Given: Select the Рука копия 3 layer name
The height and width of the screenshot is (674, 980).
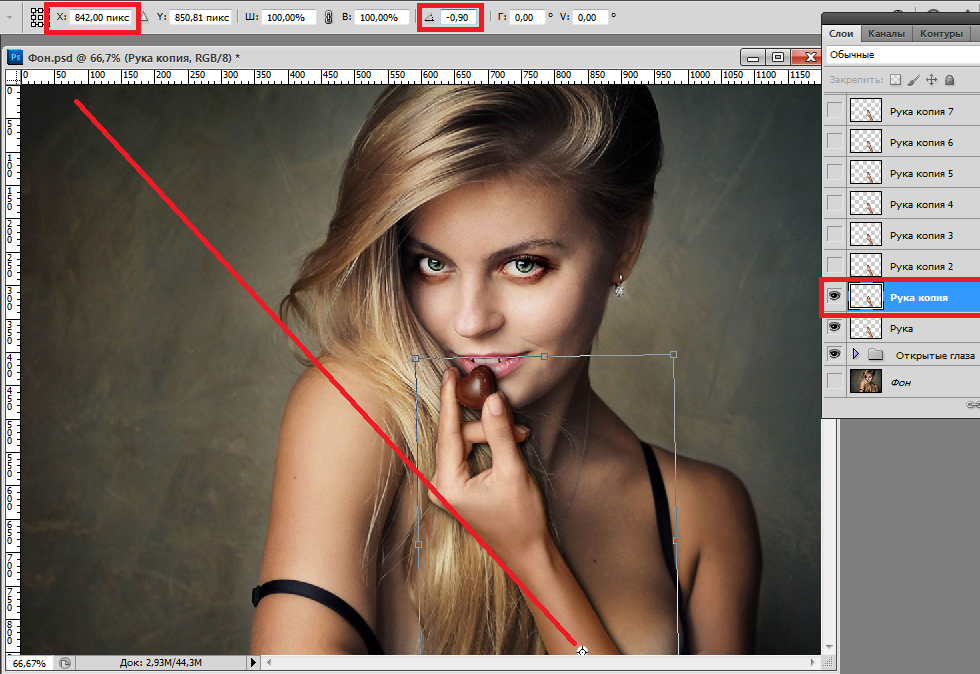Looking at the screenshot, I should coord(921,235).
